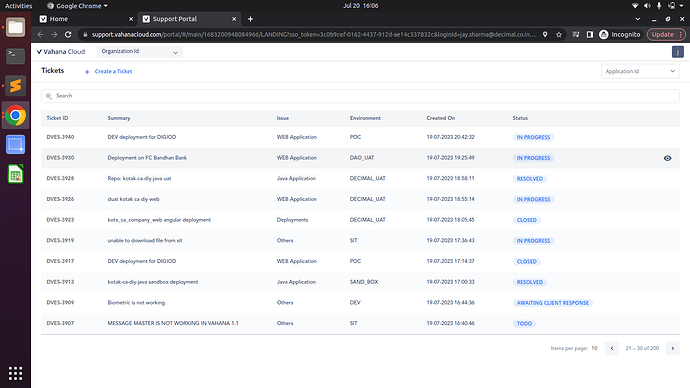
Task: Open Sublime Text from the dock
Action: tap(15, 86)
